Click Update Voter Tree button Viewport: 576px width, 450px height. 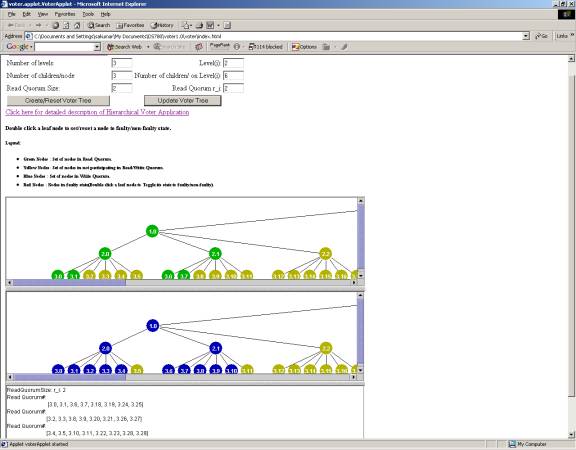pos(183,101)
